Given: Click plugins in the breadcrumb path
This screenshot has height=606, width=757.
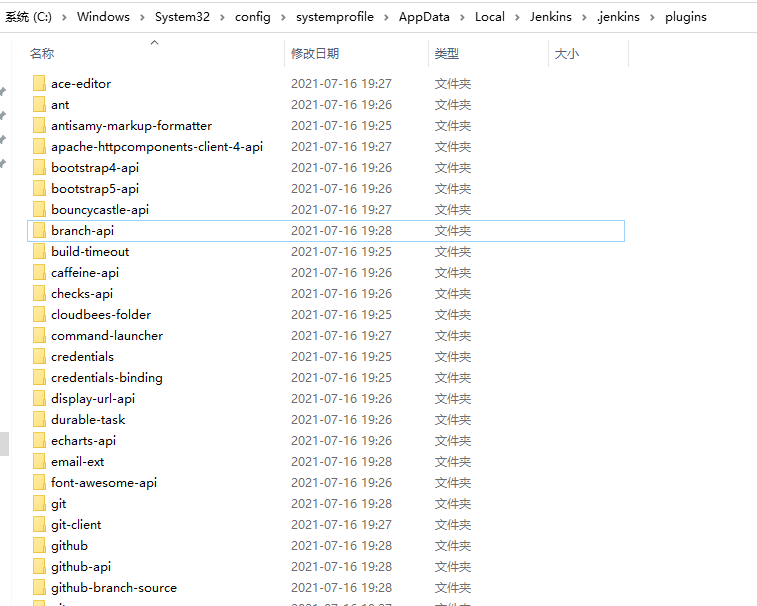Looking at the screenshot, I should pos(686,17).
